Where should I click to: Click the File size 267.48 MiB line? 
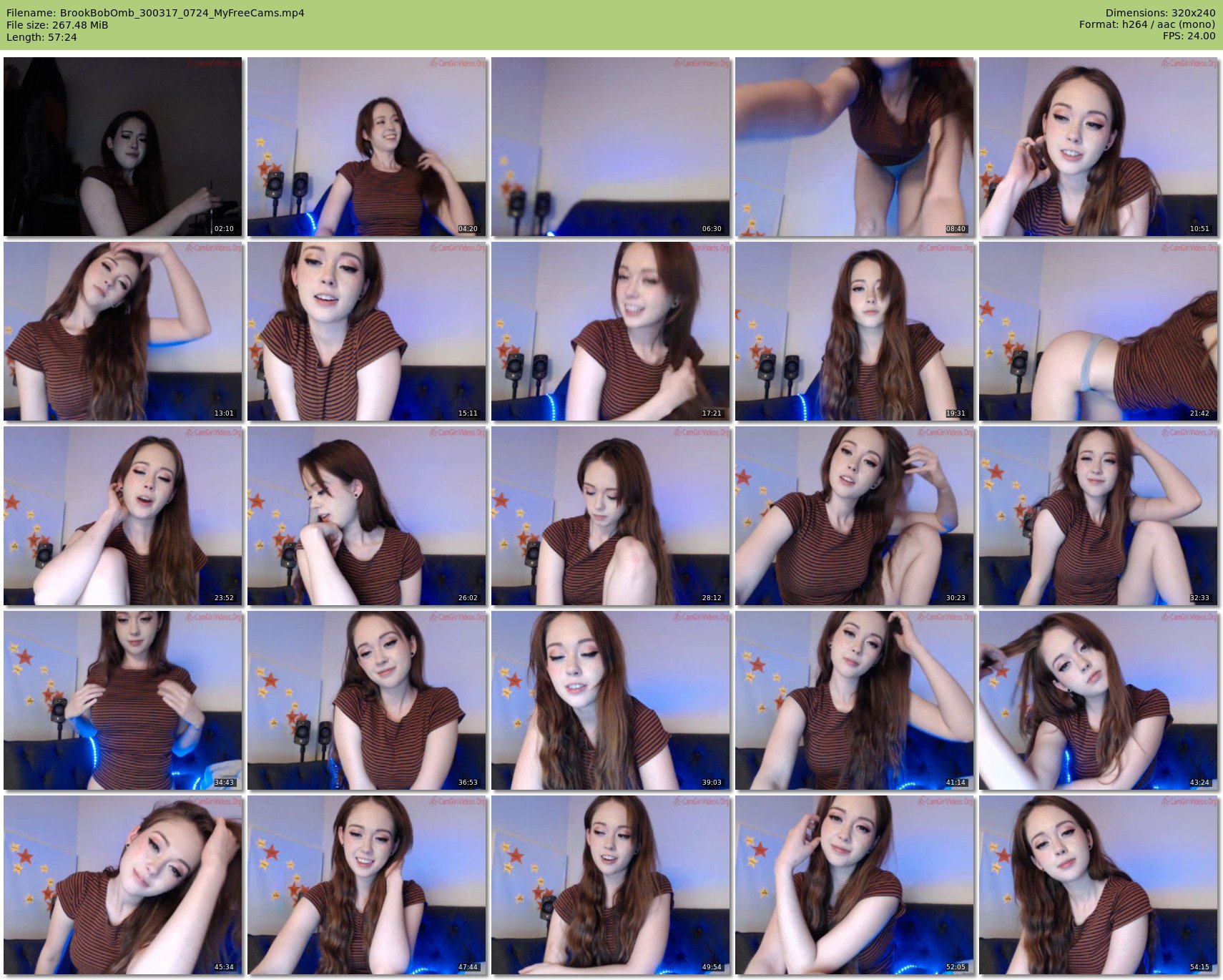coord(57,25)
